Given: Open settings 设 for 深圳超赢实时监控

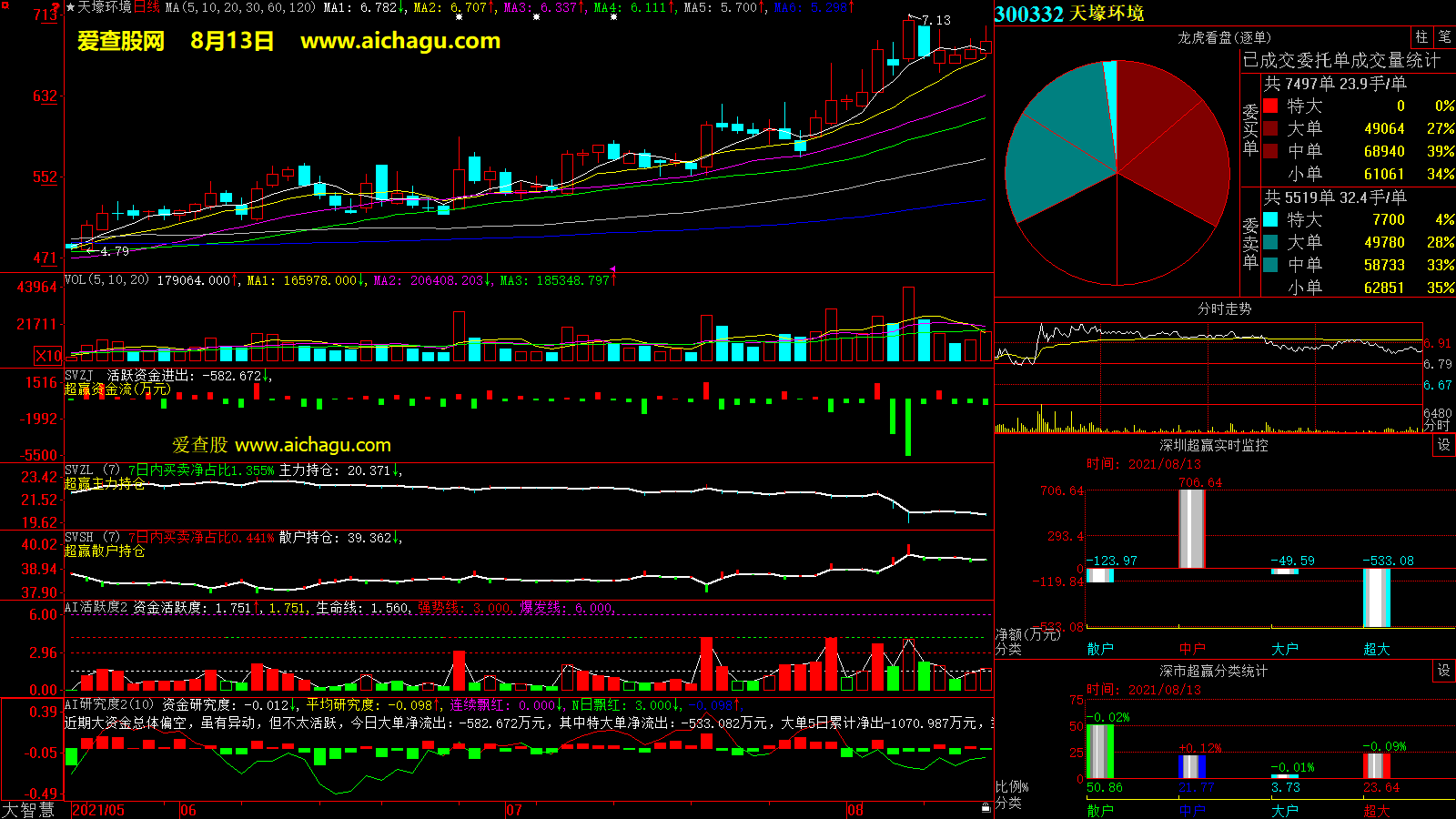Looking at the screenshot, I should [1444, 445].
